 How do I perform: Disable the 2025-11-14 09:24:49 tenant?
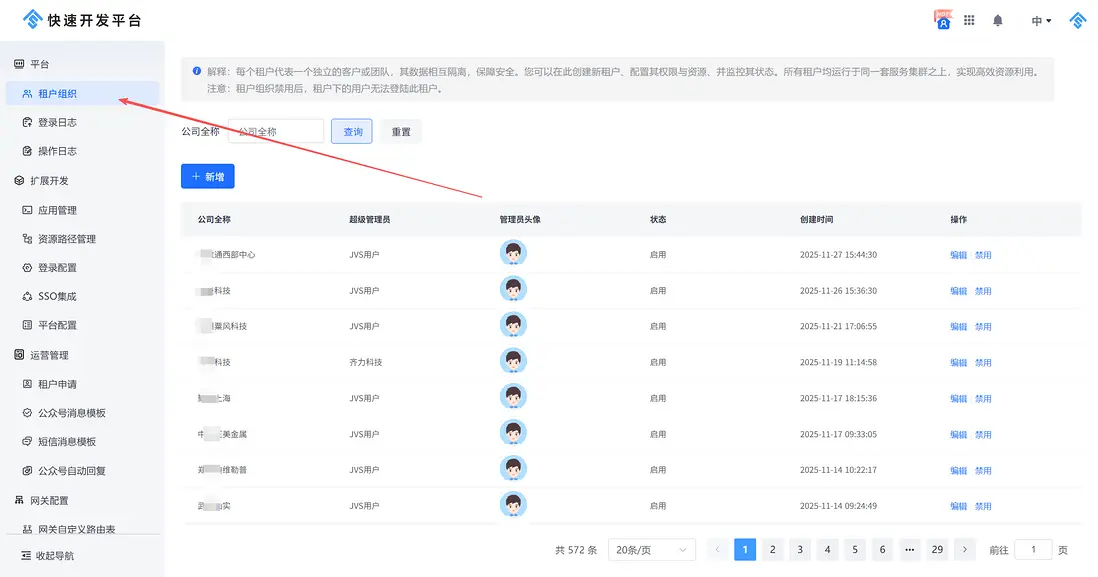(983, 506)
